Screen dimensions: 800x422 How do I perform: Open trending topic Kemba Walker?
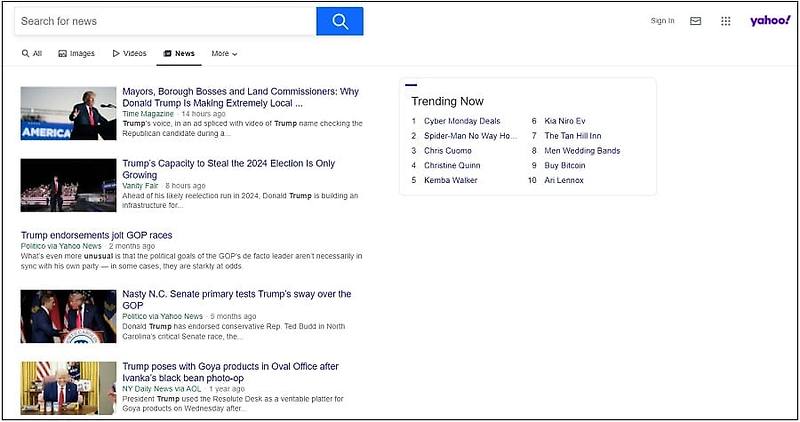(451, 180)
